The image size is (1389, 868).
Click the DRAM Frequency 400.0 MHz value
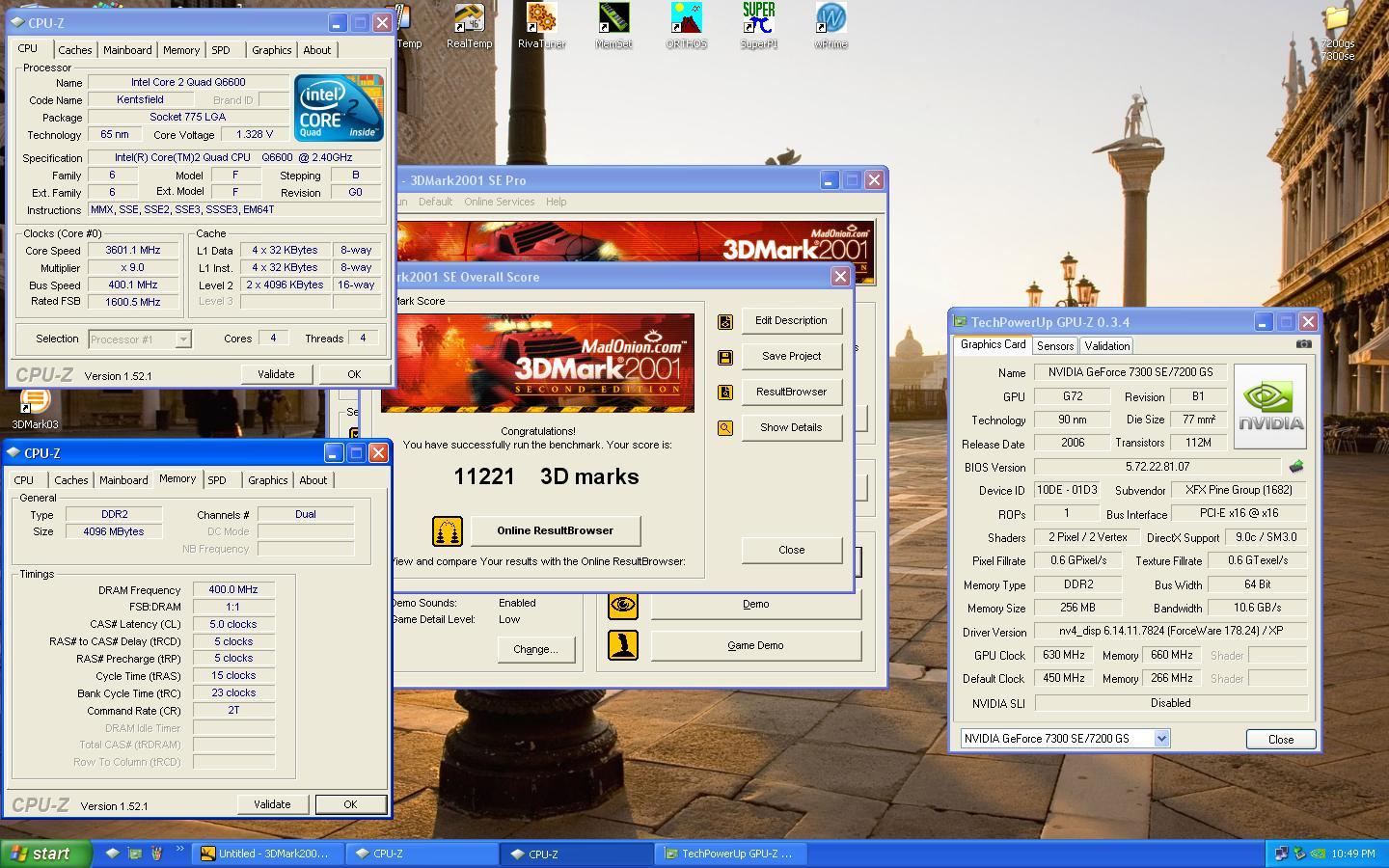[x=233, y=589]
